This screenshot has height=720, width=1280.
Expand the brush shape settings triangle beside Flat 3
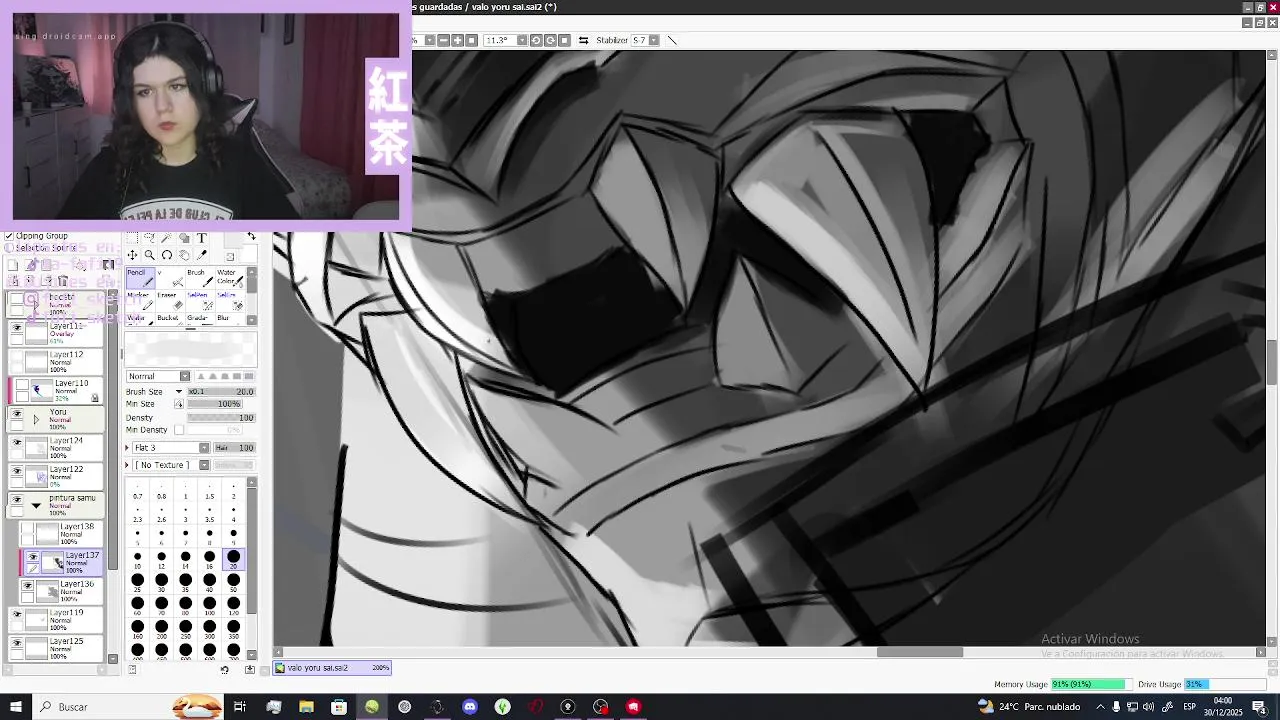tap(128, 448)
